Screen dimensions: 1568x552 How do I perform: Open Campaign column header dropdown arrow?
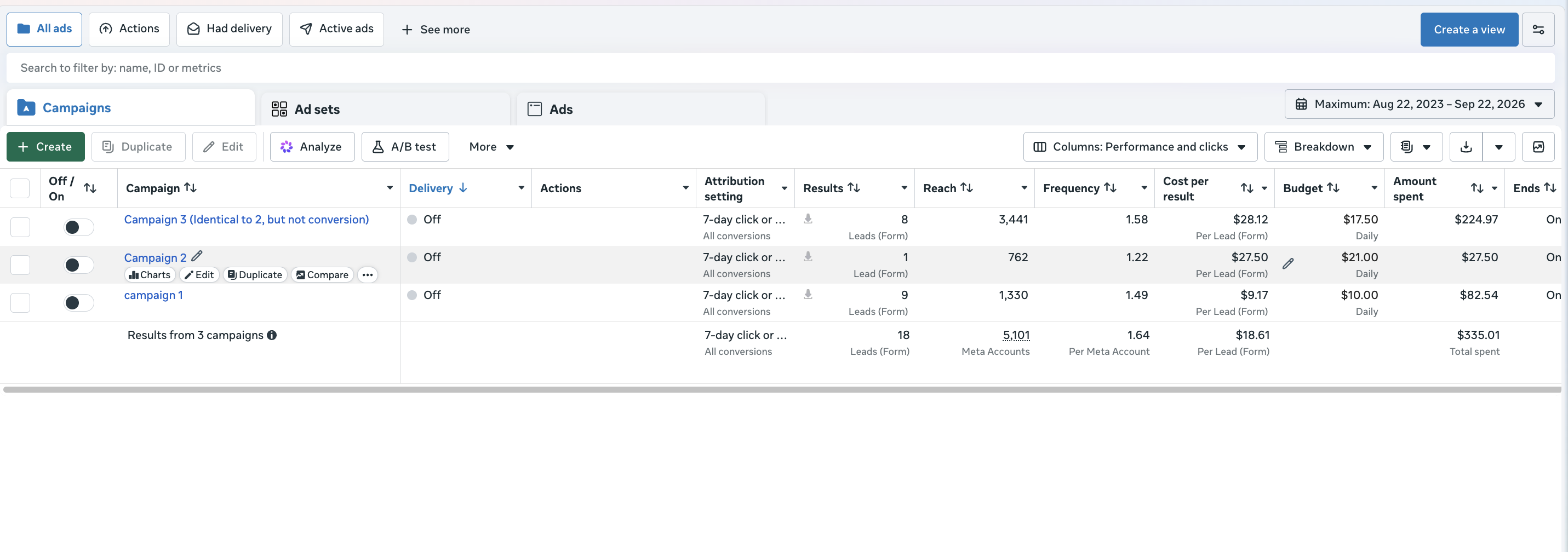tap(390, 188)
